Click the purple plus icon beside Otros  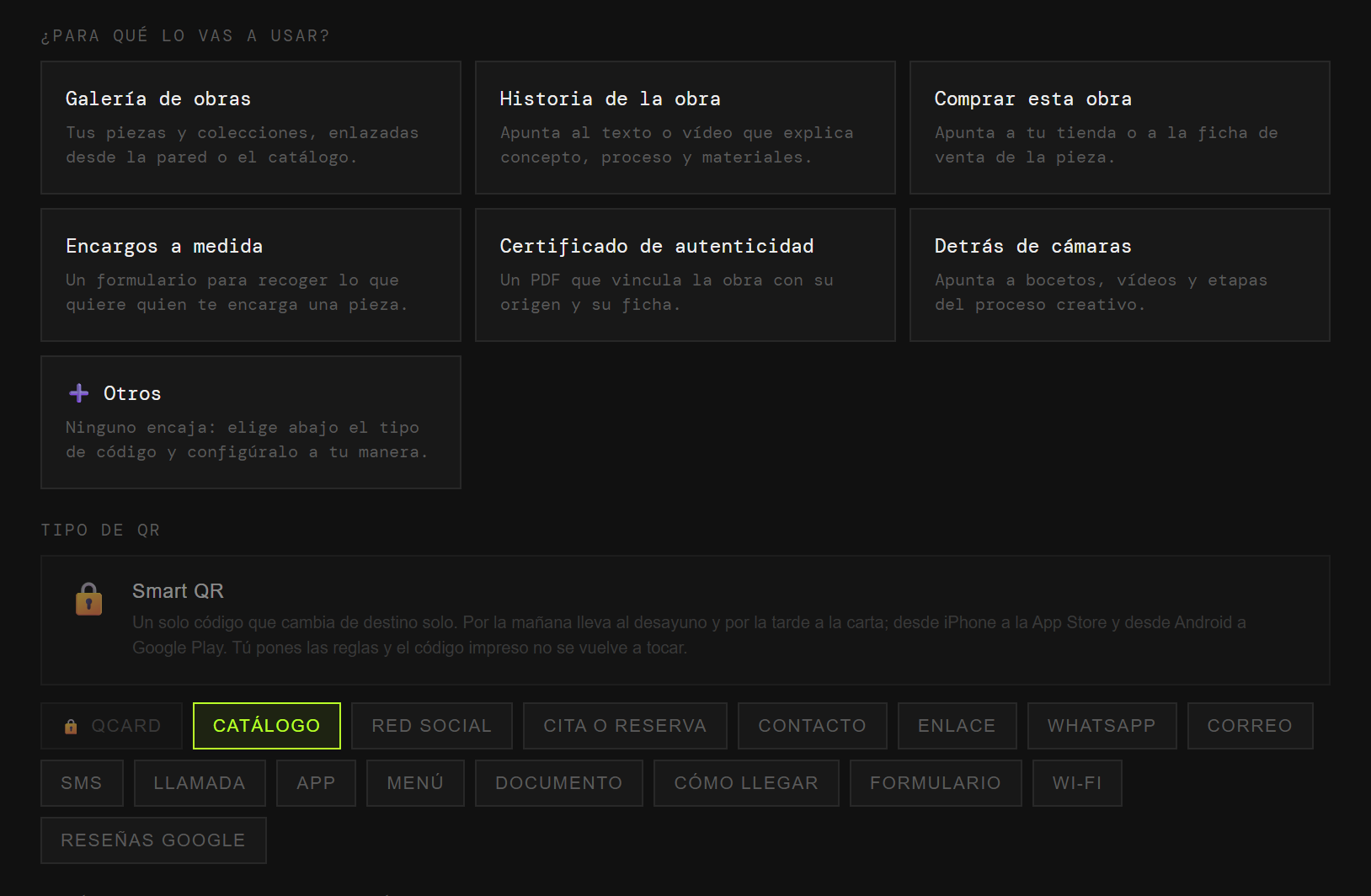[x=79, y=393]
